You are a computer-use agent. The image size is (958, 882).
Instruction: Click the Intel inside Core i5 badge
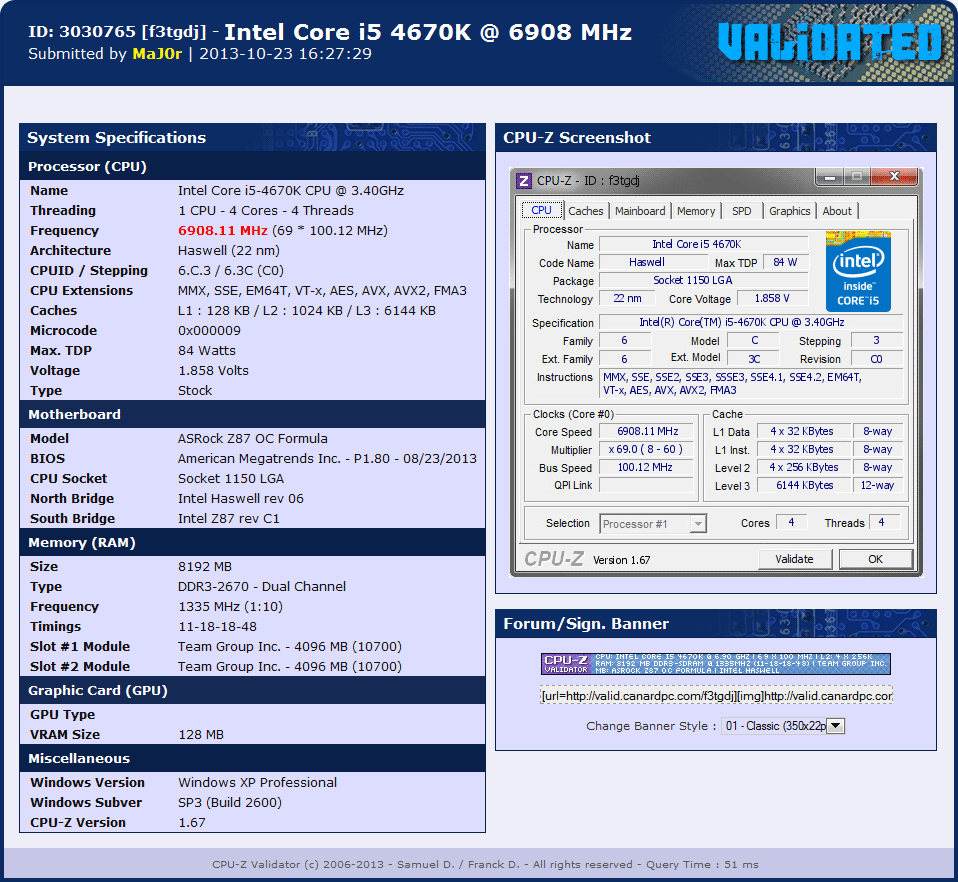[858, 271]
